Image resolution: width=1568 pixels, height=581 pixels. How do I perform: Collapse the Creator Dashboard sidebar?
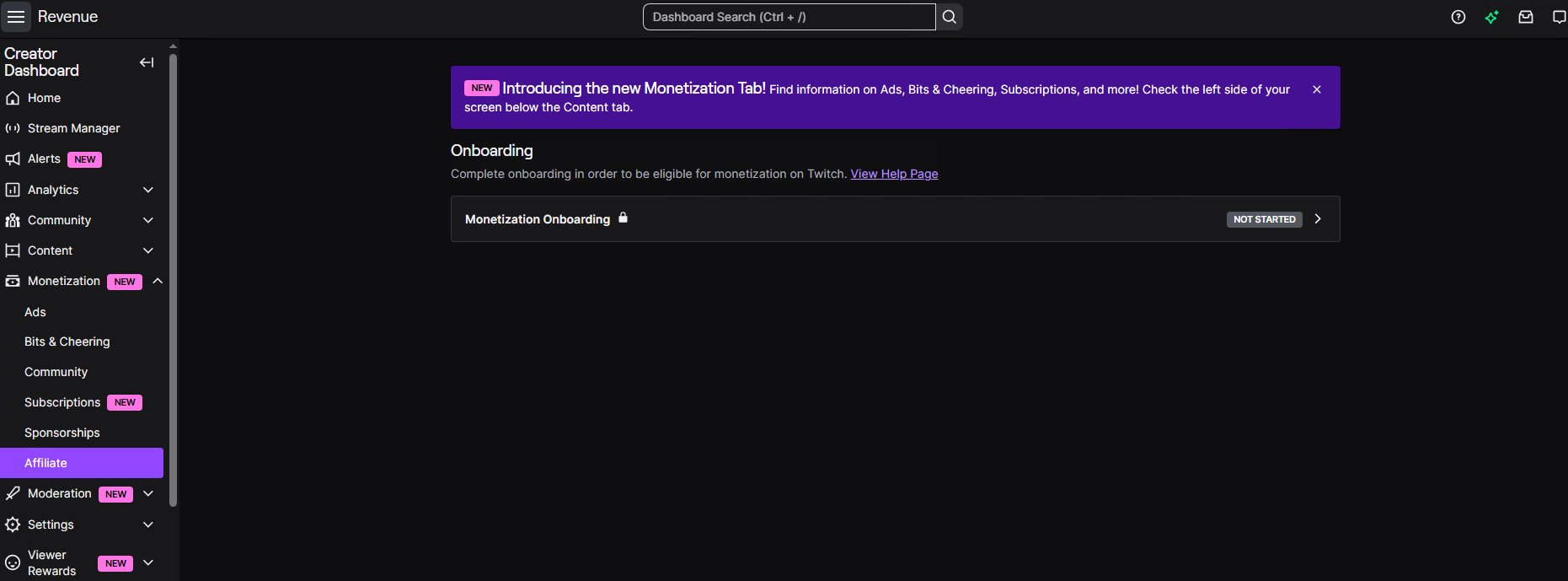[146, 62]
